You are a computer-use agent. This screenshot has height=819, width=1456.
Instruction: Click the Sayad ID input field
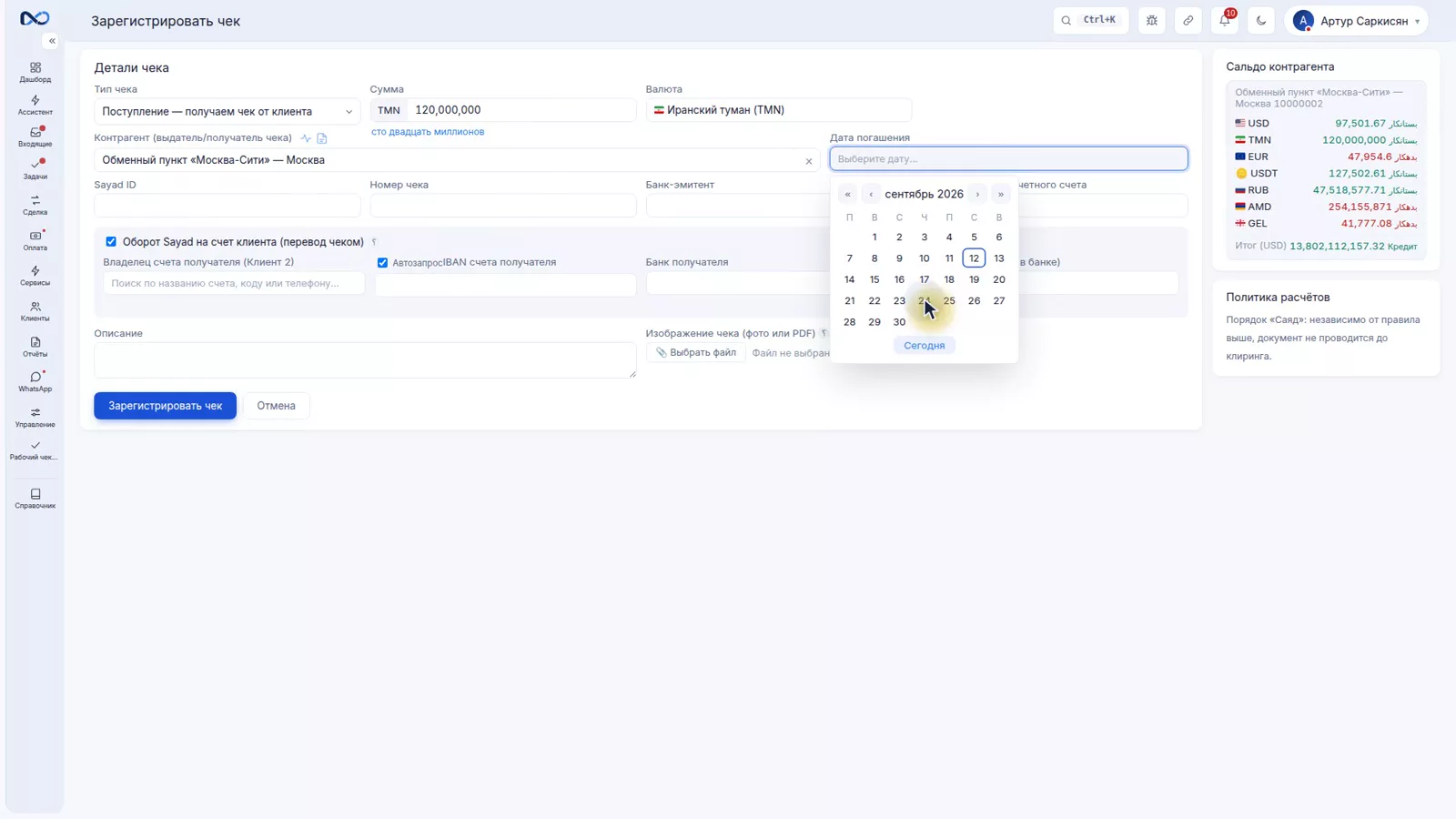pos(227,206)
